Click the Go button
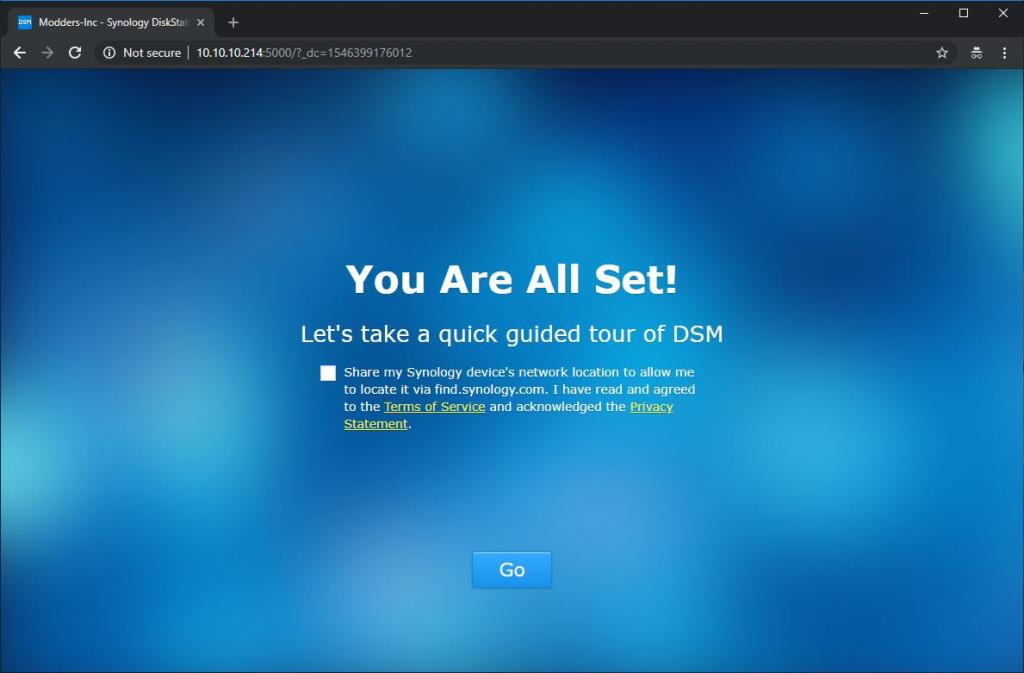1024x673 pixels. (511, 570)
